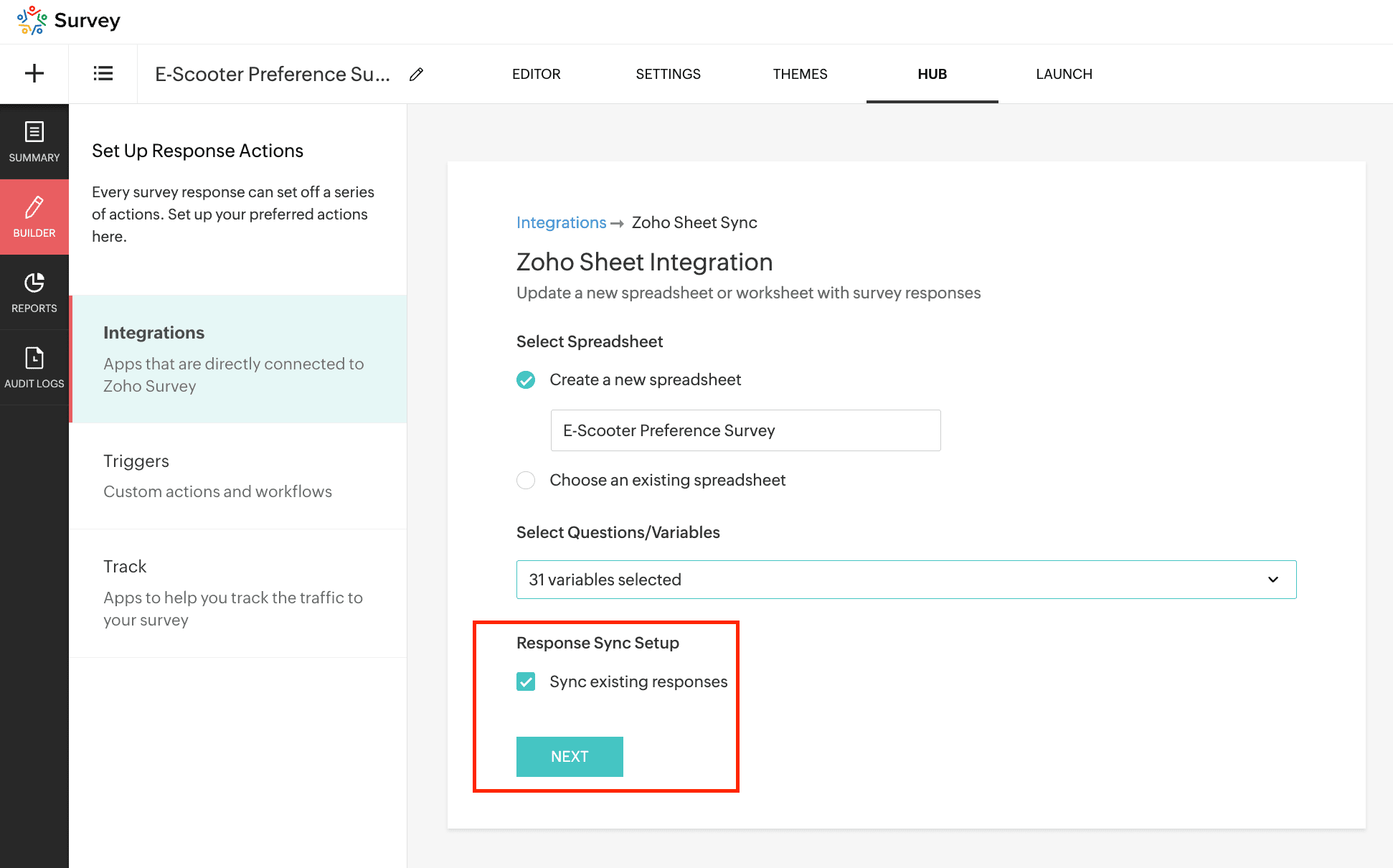Click the plus icon to create survey
The height and width of the screenshot is (868, 1393).
[x=34, y=73]
